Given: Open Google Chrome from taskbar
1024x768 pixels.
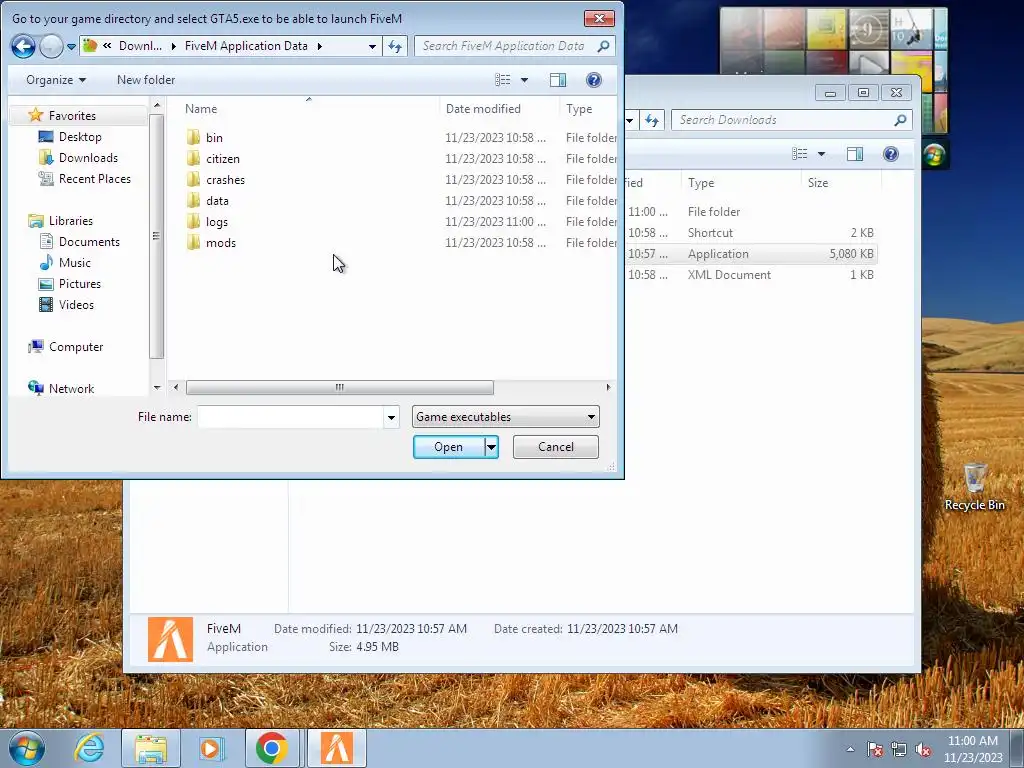Looking at the screenshot, I should [272, 748].
